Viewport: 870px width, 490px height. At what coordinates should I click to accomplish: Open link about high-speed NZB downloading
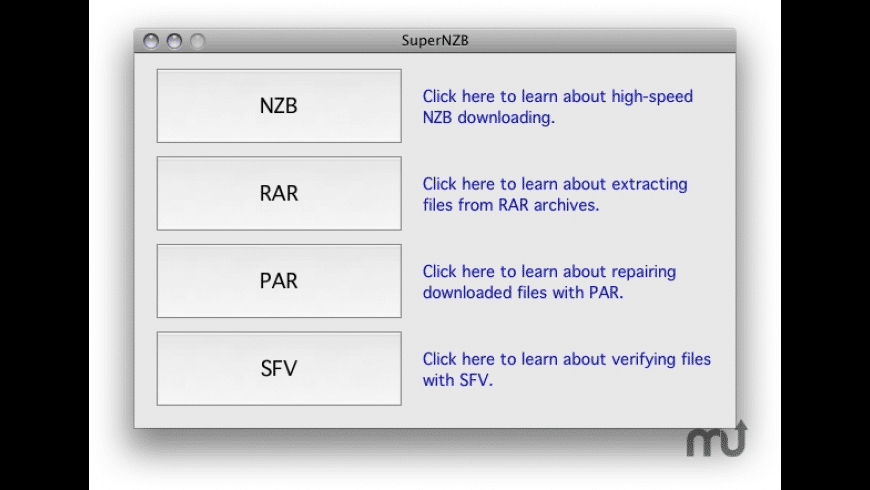coord(557,97)
